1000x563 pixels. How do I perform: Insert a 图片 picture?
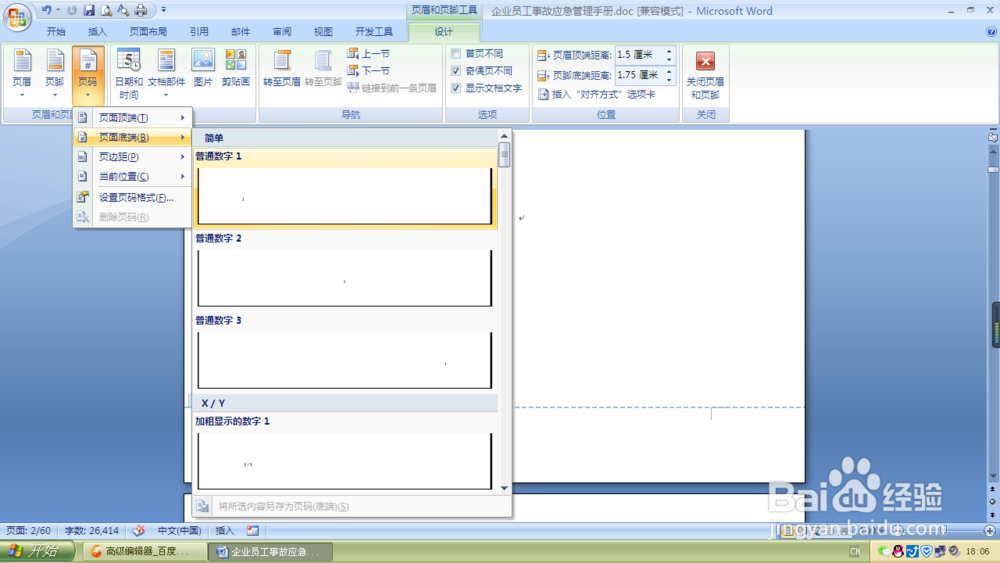203,68
